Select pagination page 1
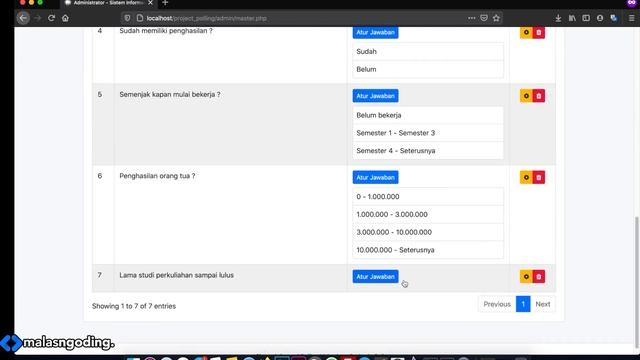The width and height of the screenshot is (640, 360). (x=523, y=304)
